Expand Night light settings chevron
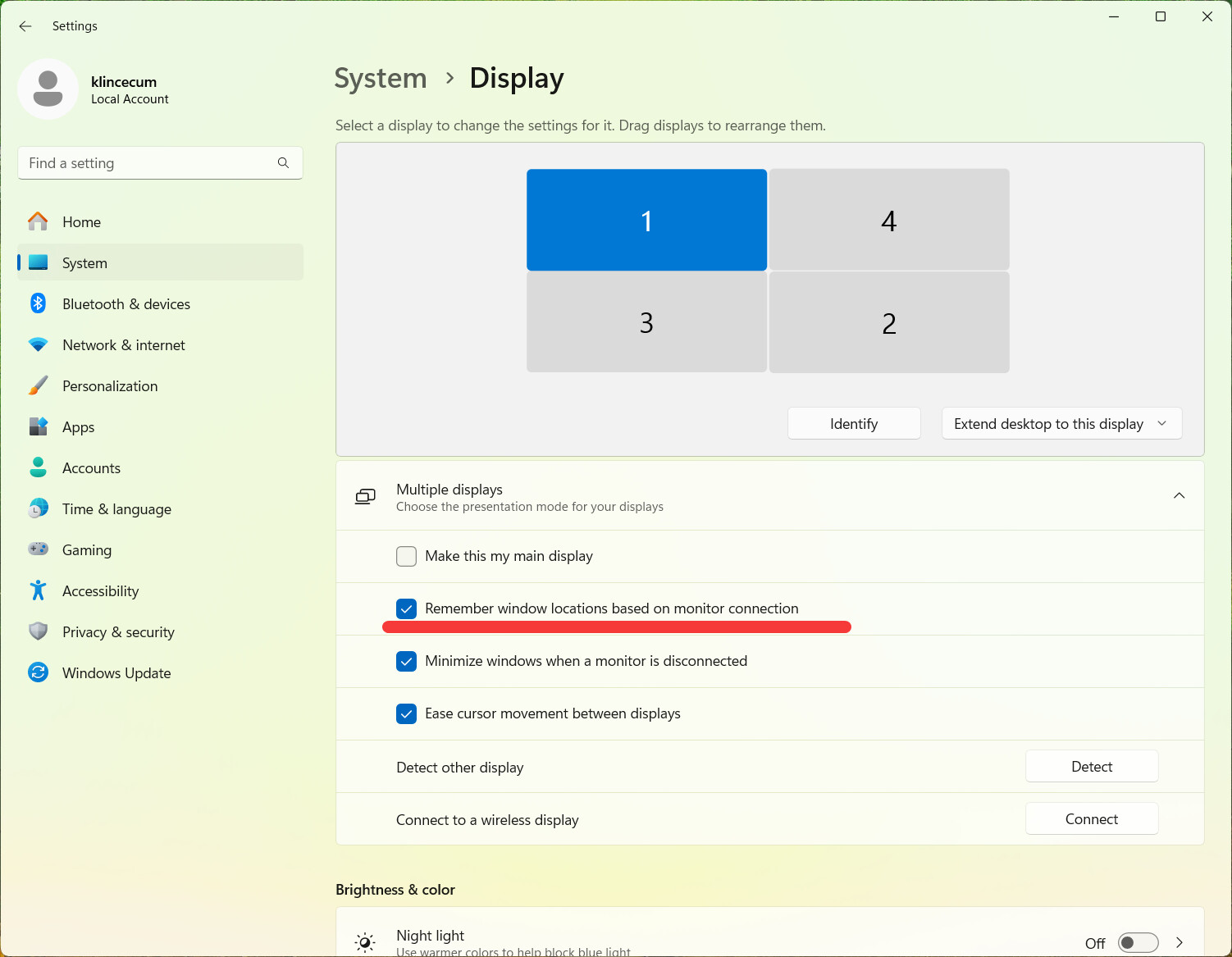This screenshot has height=957, width=1232. [1180, 943]
